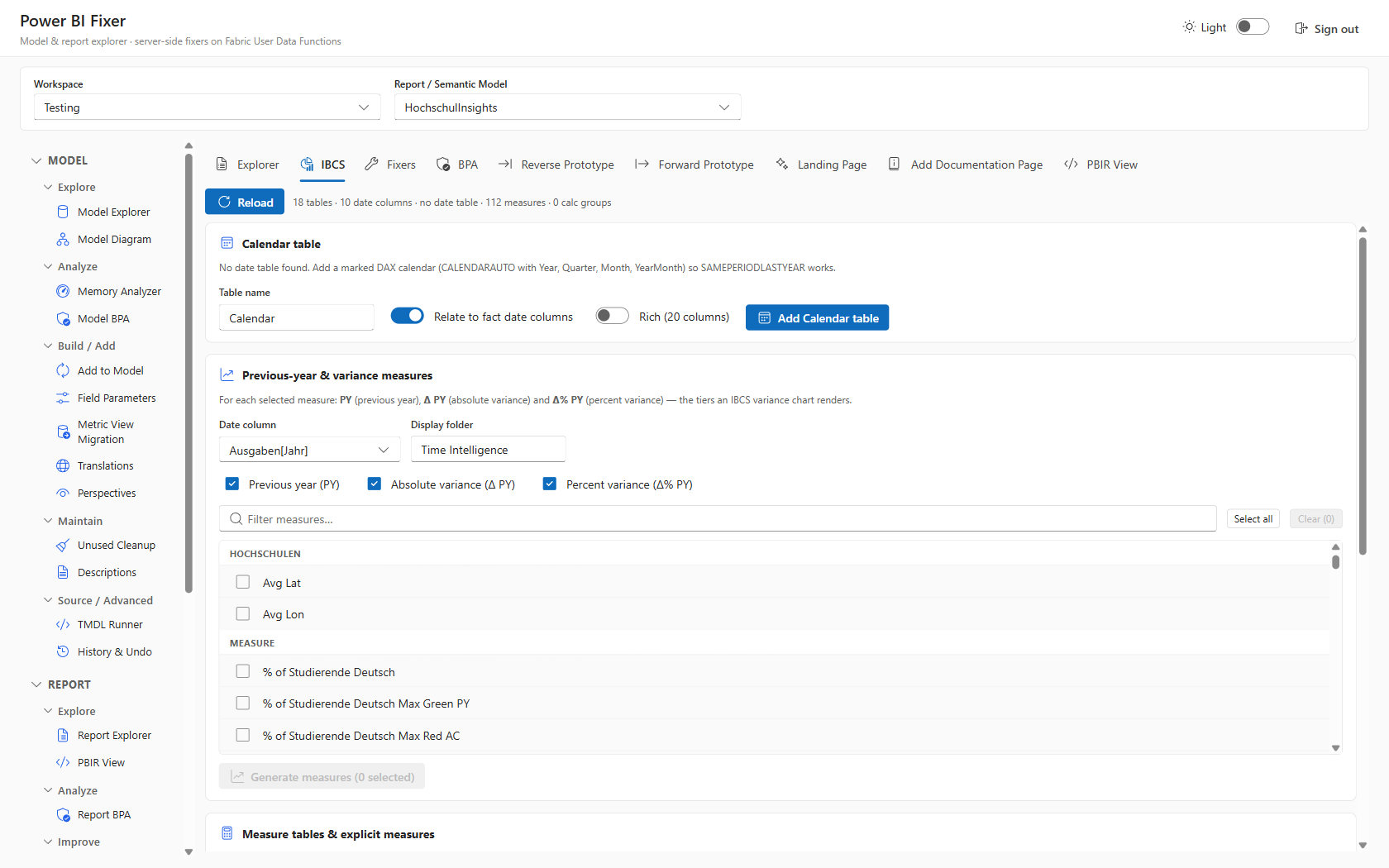Open the Workspace dropdown showing Testing
This screenshot has height=868, width=1389.
tap(207, 107)
